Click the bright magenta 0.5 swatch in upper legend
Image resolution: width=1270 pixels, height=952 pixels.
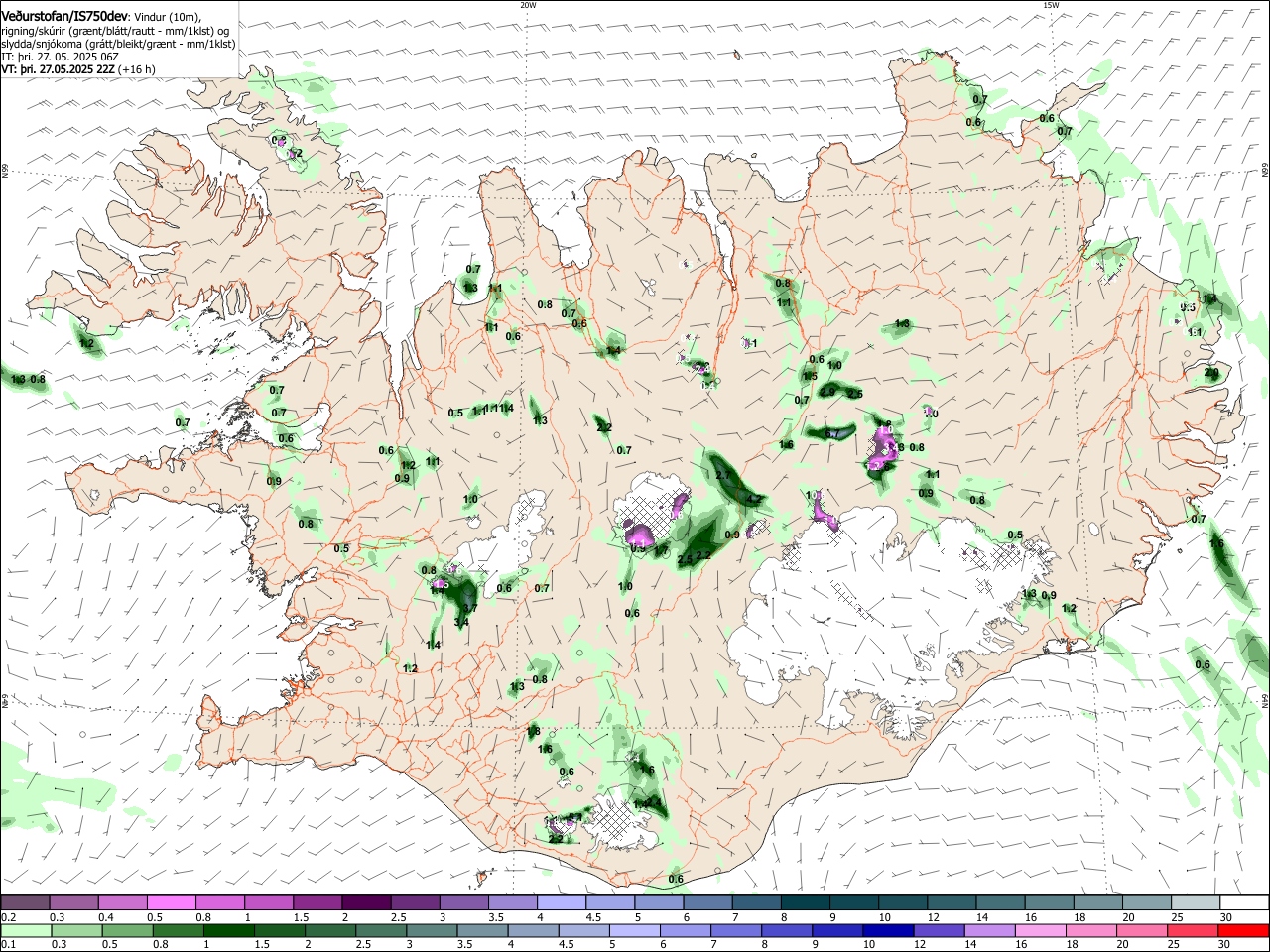pos(171,903)
